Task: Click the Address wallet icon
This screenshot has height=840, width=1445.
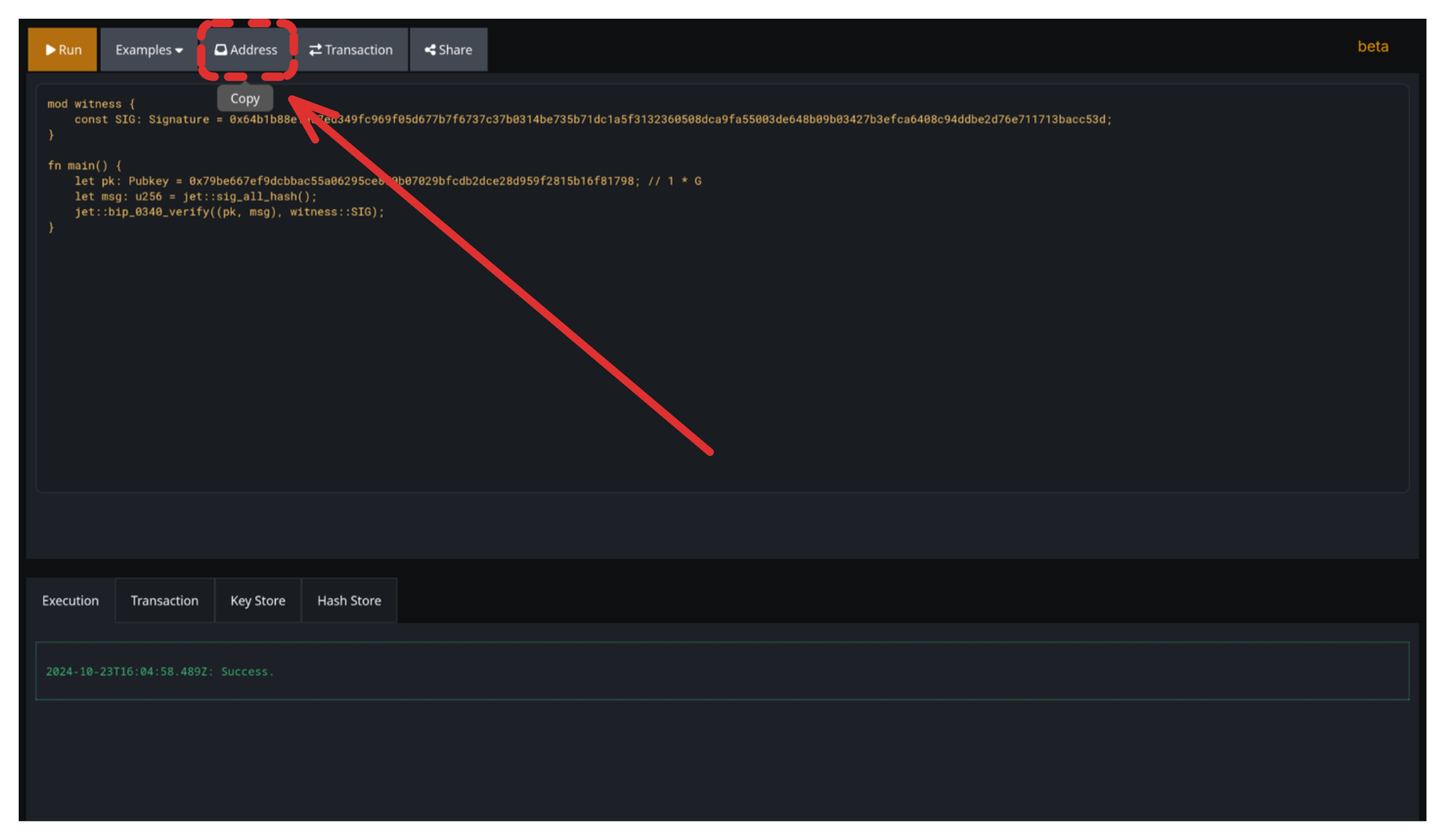Action: [220, 50]
